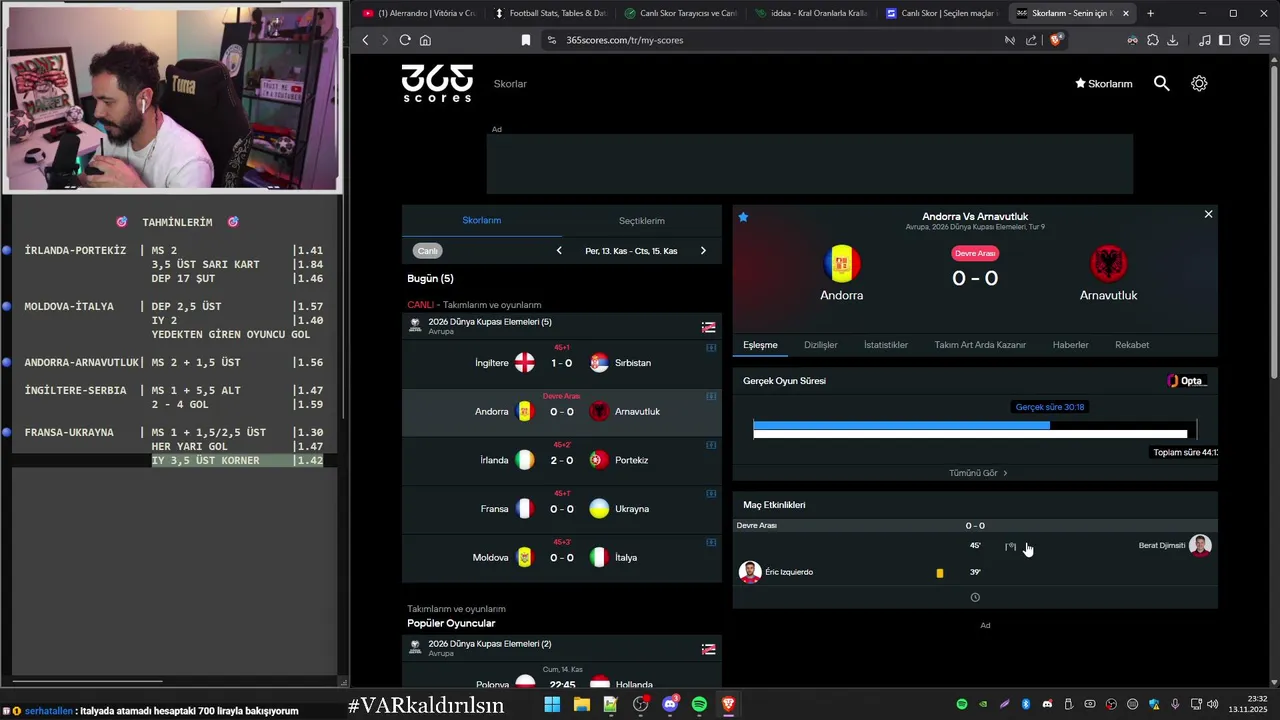Select the Skorlarım tab in left panel
Viewport: 1280px width, 720px height.
point(482,221)
